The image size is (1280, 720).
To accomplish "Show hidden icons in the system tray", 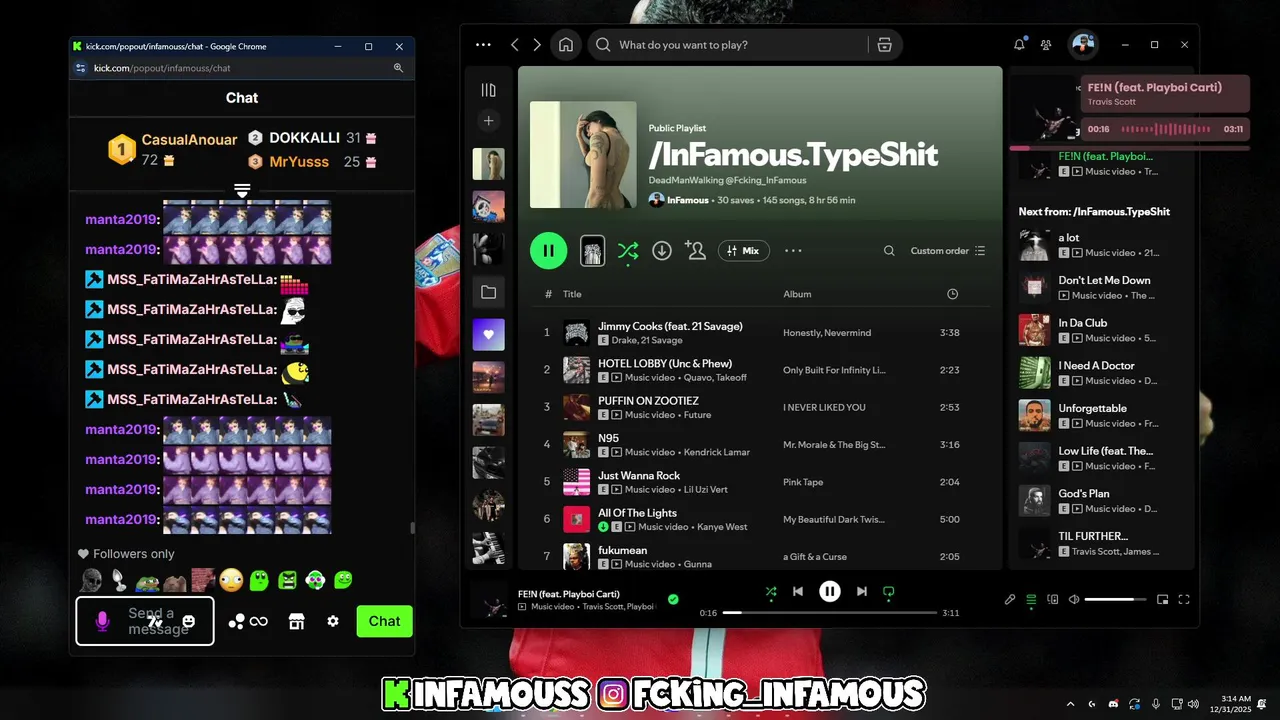I will 1070,704.
